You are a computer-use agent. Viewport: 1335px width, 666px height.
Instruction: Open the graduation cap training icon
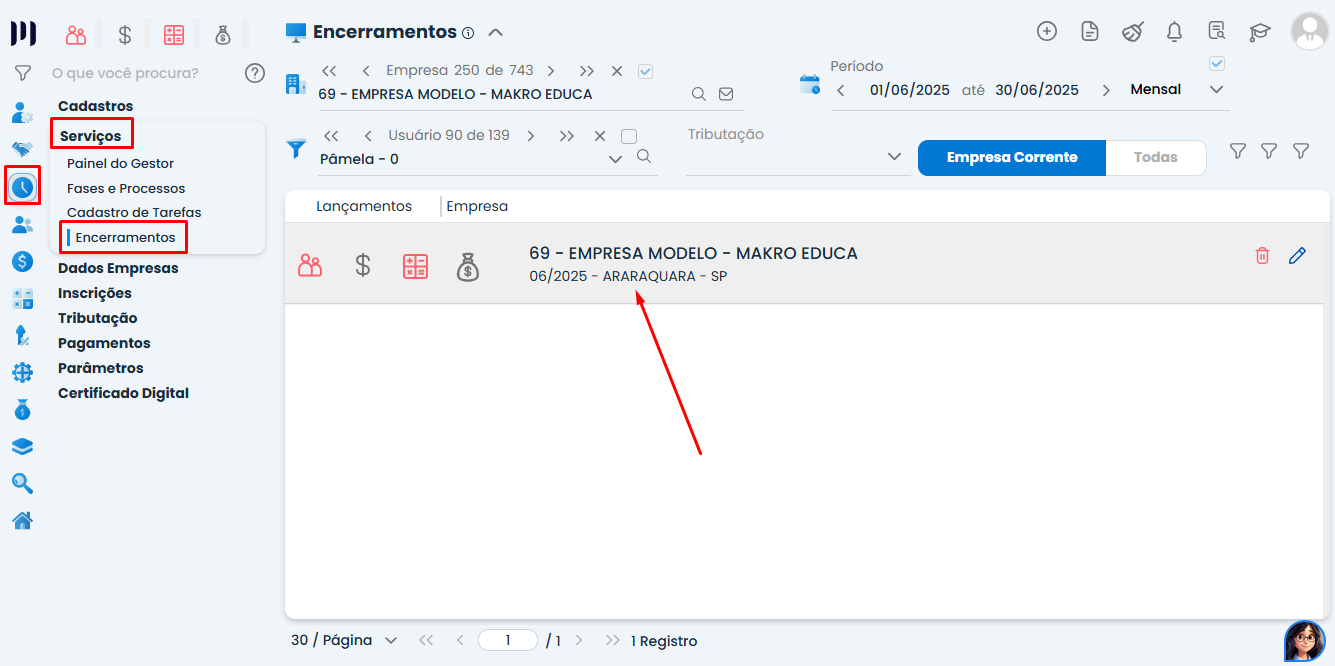point(1259,32)
